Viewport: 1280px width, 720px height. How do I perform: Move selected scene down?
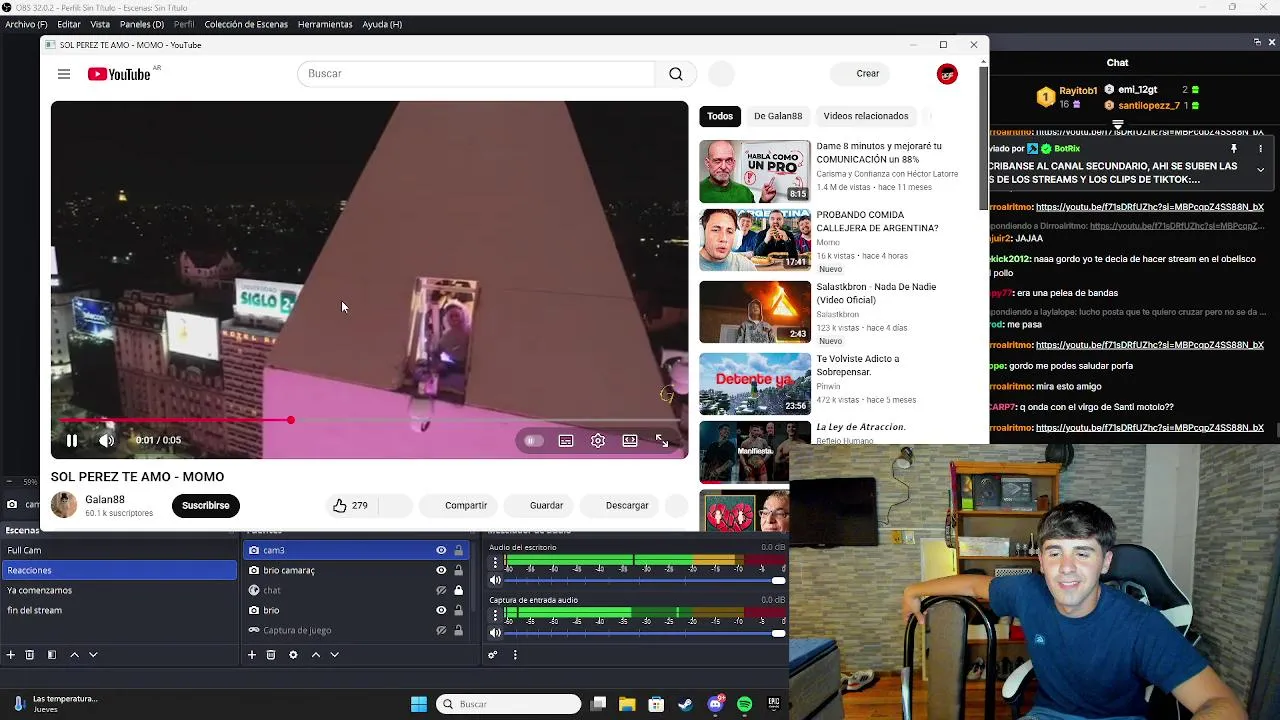[x=93, y=655]
